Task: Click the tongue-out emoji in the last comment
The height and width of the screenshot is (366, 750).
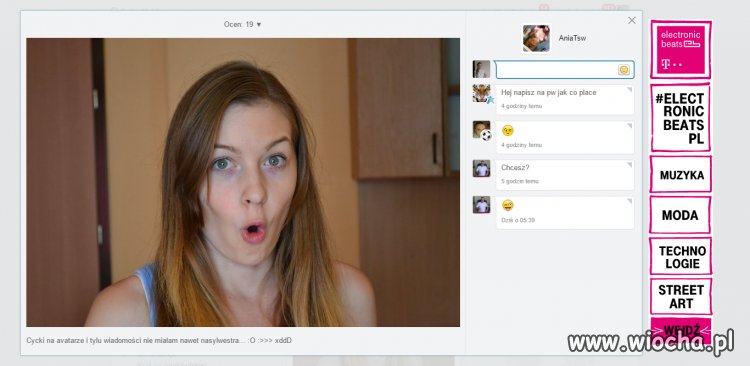Action: tap(507, 205)
